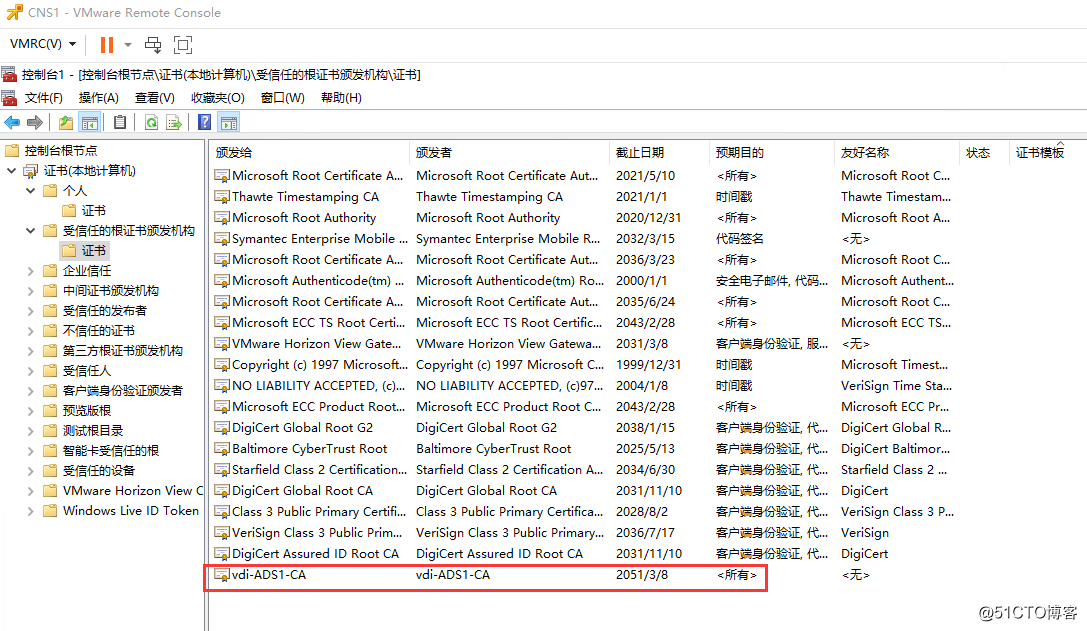The image size is (1087, 631).
Task: Expand the 客户端身份验证颁发者 node
Action: tap(31, 391)
